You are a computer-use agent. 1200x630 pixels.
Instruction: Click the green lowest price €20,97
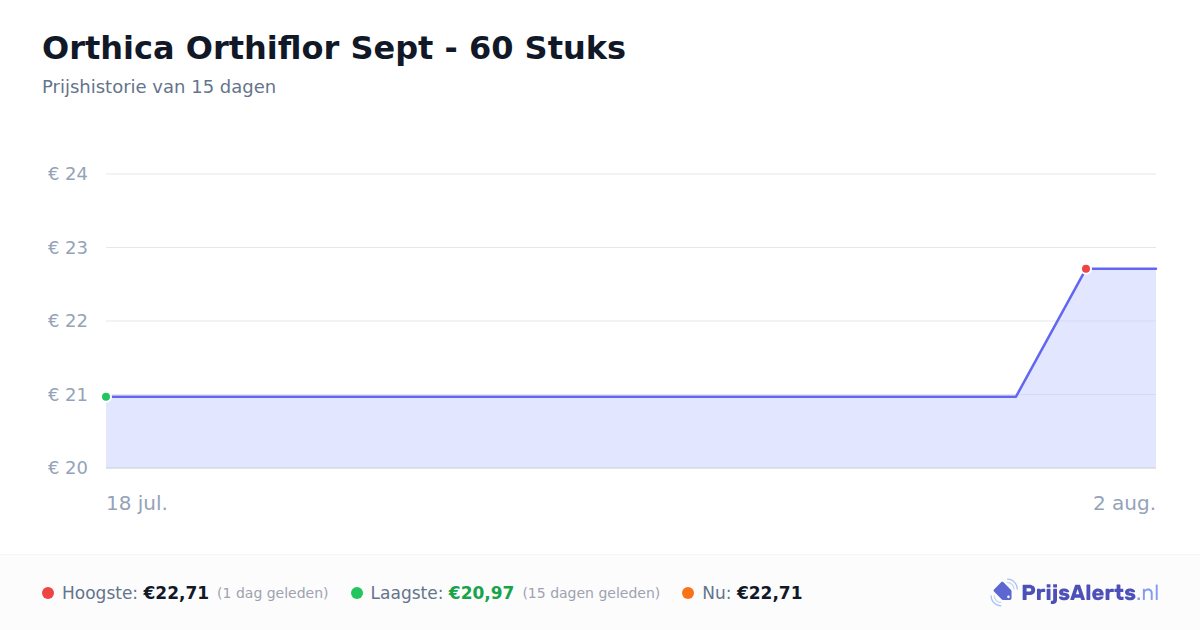[481, 593]
